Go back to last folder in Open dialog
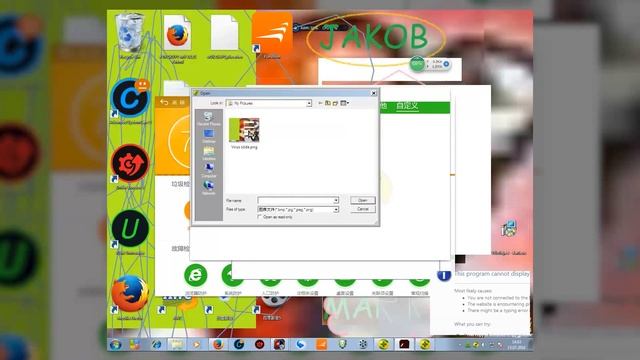Image resolution: width=640 pixels, height=360 pixels. 320,103
